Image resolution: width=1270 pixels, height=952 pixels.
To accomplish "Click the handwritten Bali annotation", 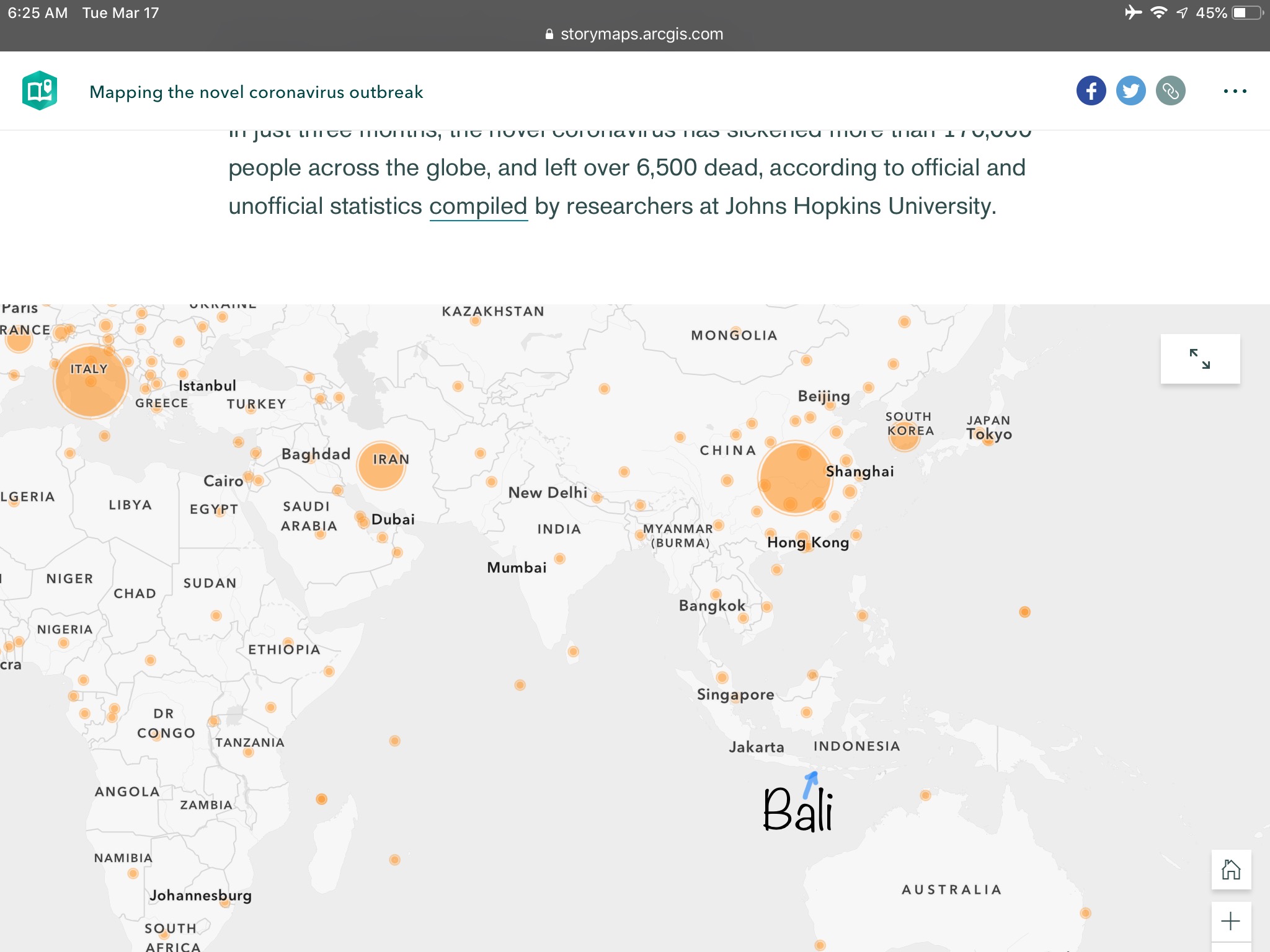I will pos(797,809).
